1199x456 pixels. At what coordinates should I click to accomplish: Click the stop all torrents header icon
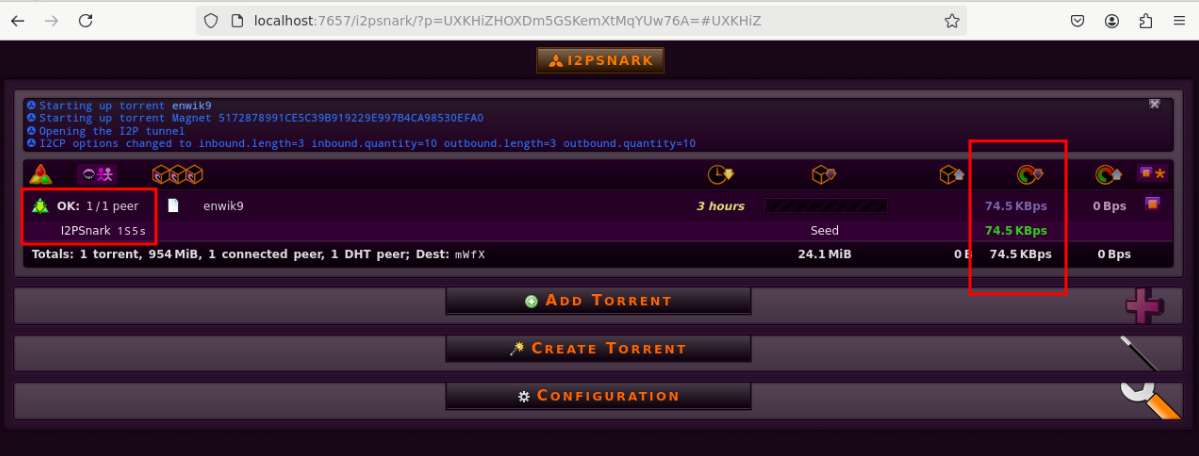[x=1152, y=174]
